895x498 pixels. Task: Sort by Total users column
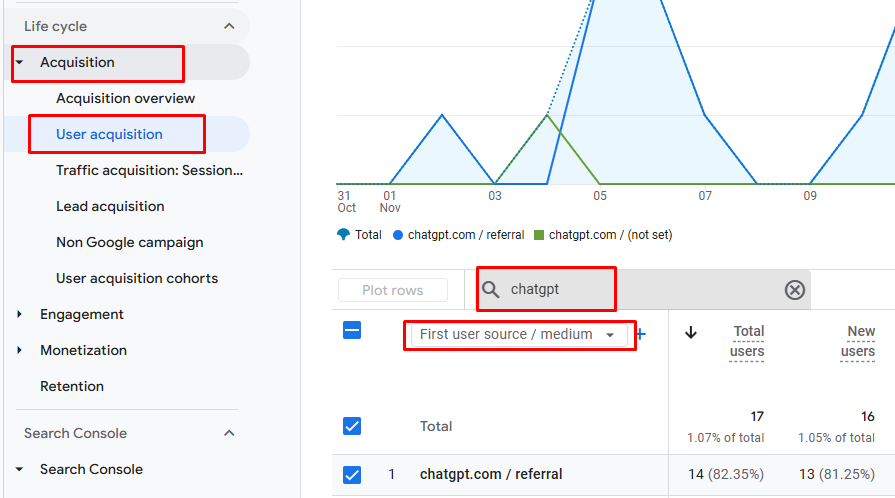coord(747,341)
